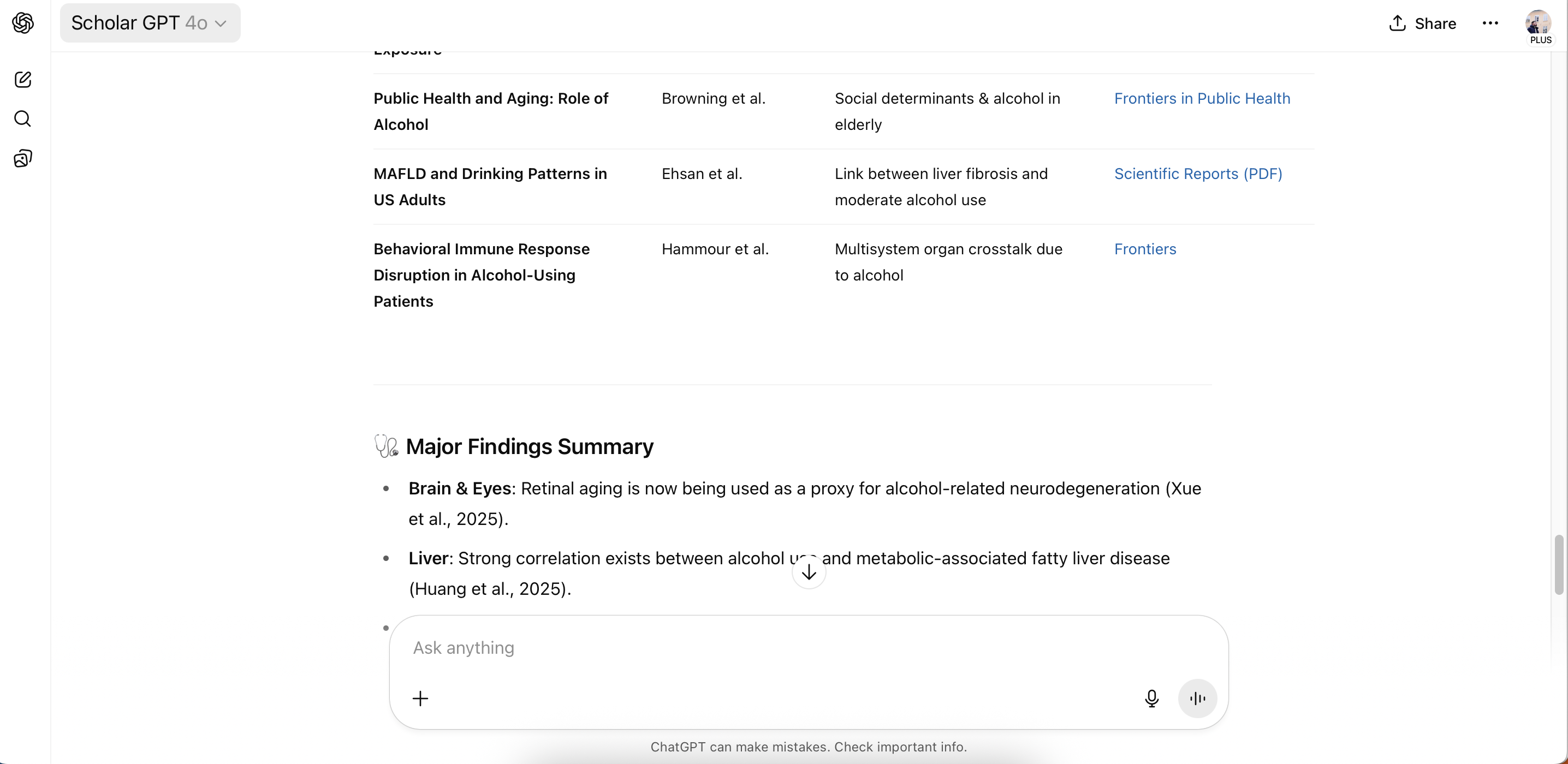
Task: Click the Share button label
Action: pos(1435,23)
